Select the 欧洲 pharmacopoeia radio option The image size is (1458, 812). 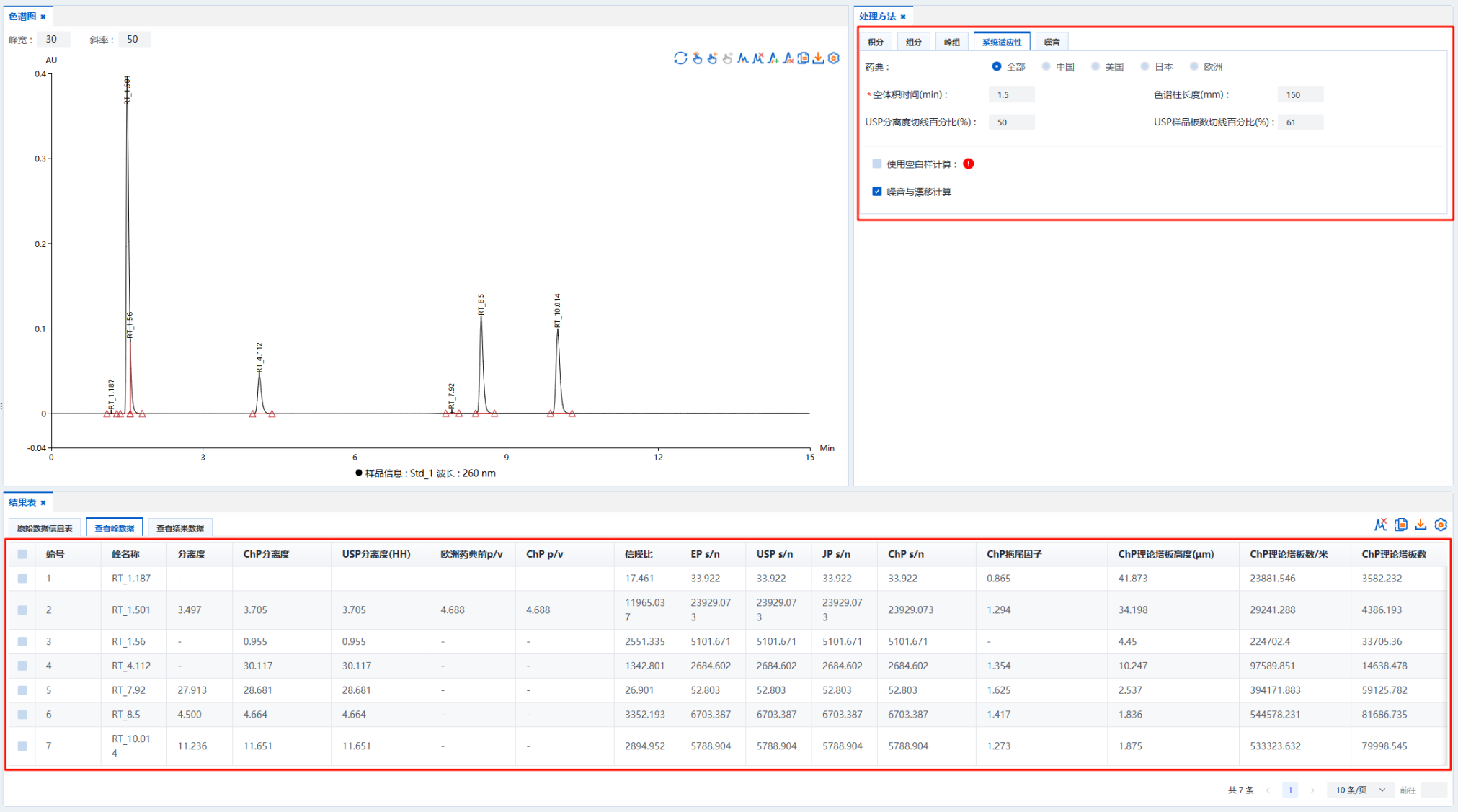pos(1194,66)
